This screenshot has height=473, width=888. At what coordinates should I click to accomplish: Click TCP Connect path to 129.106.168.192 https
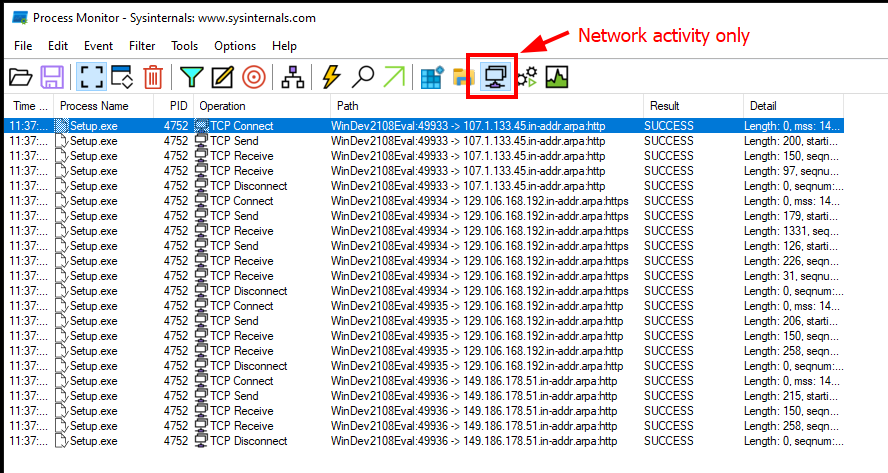click(480, 201)
